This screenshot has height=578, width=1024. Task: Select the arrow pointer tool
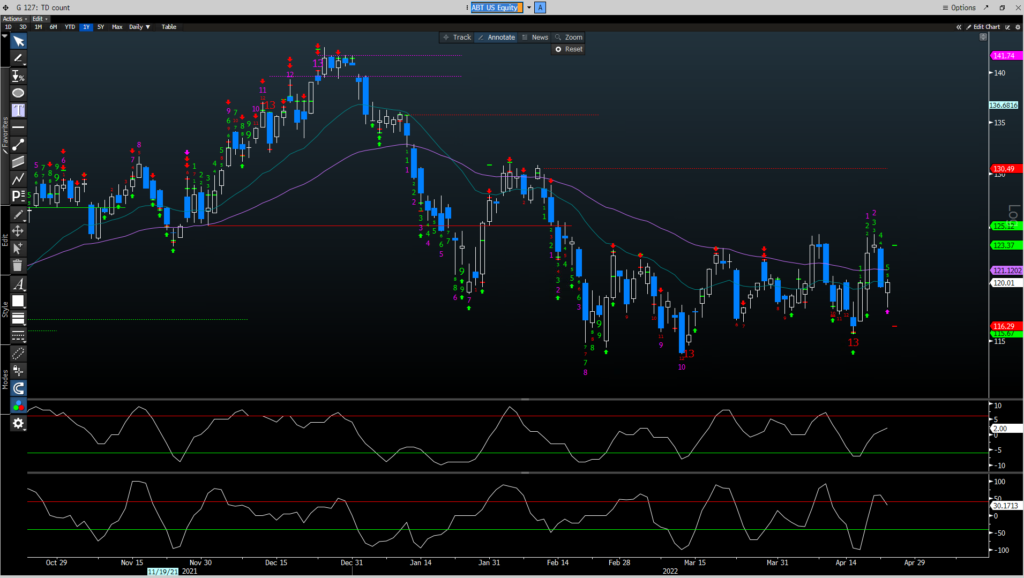click(x=18, y=42)
